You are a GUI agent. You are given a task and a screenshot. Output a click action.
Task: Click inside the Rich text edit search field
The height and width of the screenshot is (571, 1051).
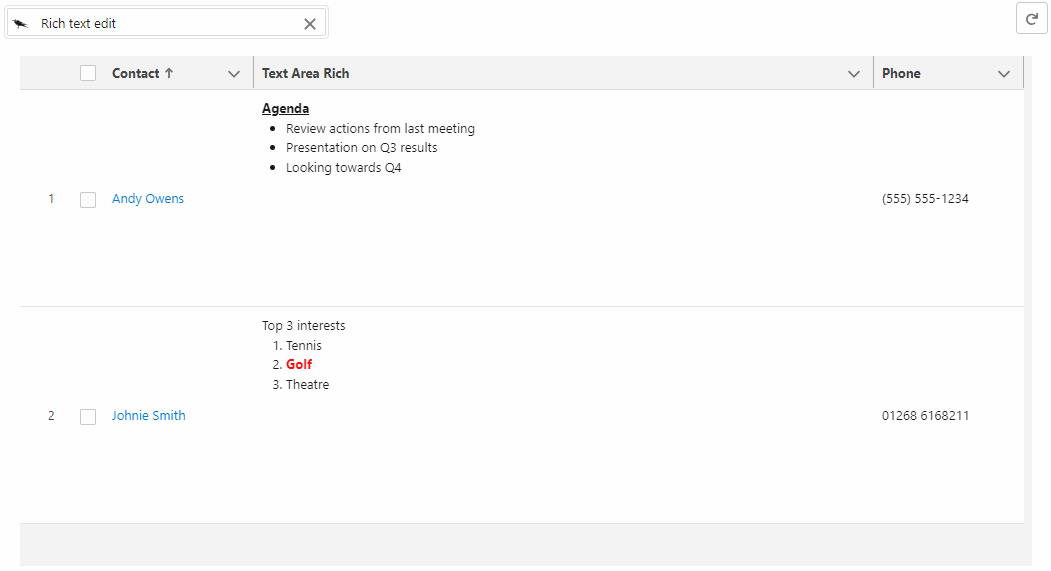coord(168,23)
